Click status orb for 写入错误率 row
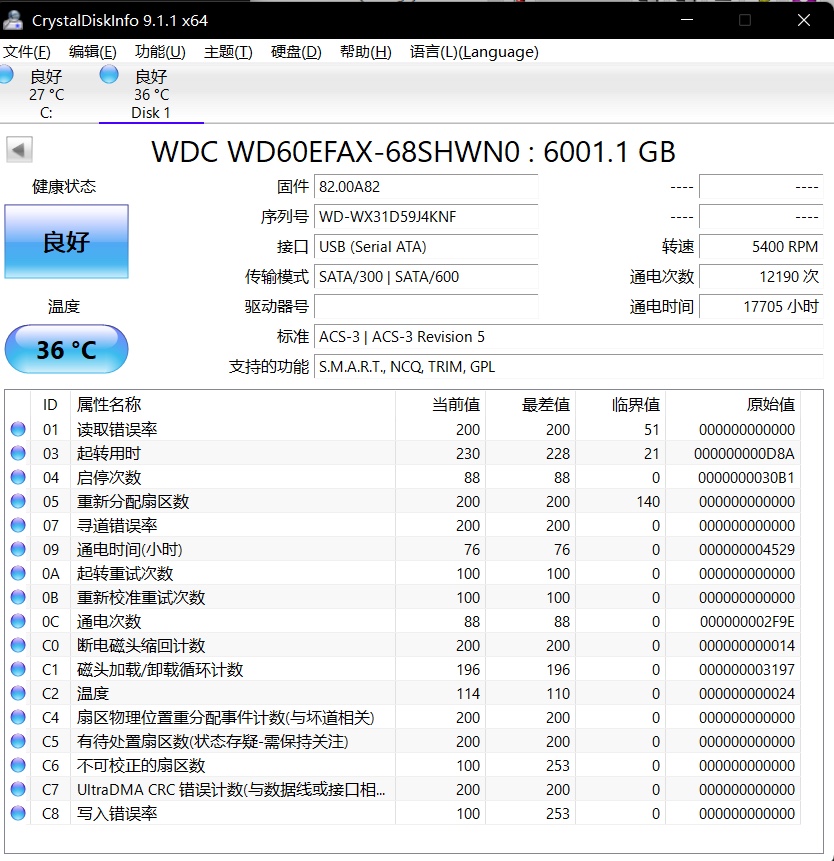The height and width of the screenshot is (861, 834). pos(18,814)
